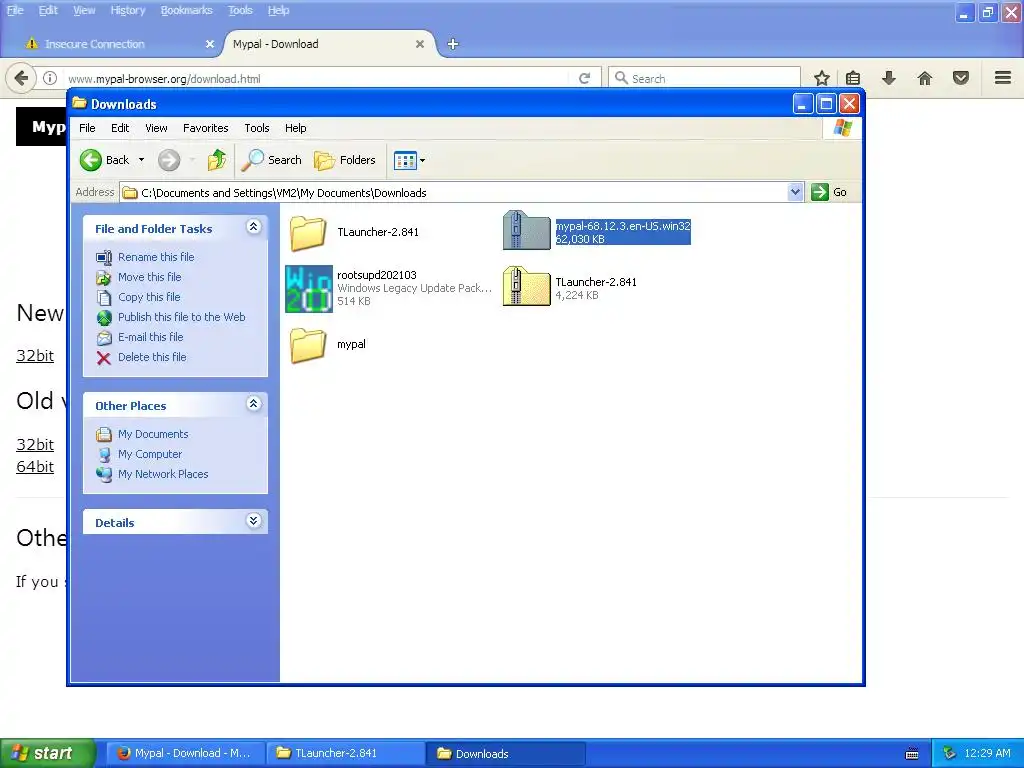The width and height of the screenshot is (1024, 768).
Task: Click Move this file task
Action: (150, 277)
